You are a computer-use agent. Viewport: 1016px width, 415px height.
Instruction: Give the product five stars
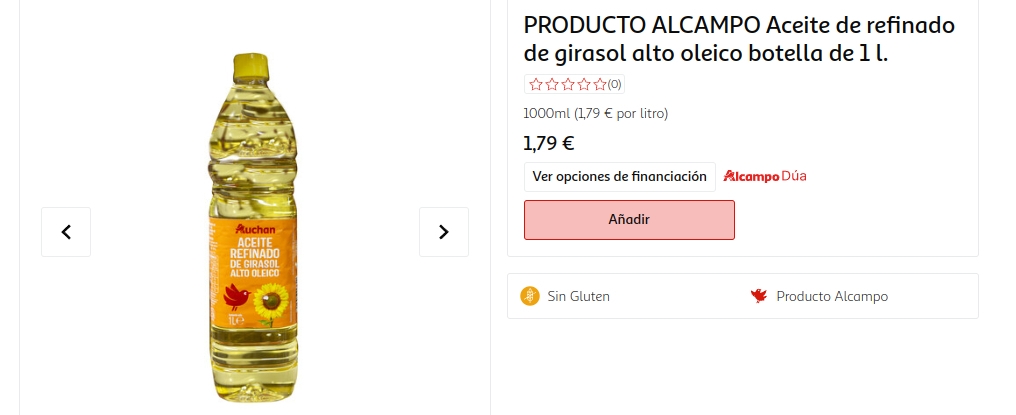tap(600, 85)
